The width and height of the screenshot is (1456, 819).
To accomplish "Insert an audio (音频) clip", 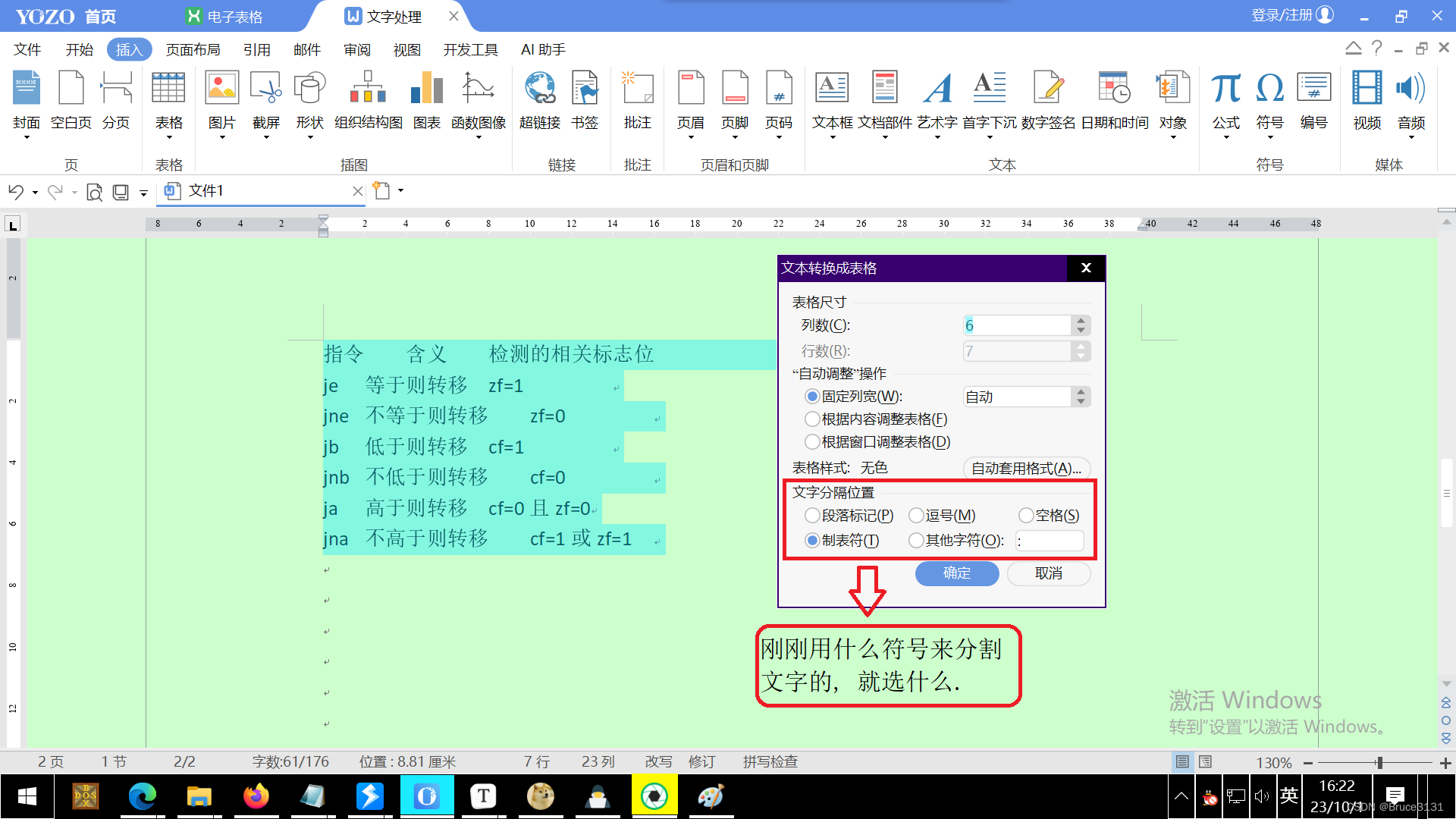I will click(1410, 89).
